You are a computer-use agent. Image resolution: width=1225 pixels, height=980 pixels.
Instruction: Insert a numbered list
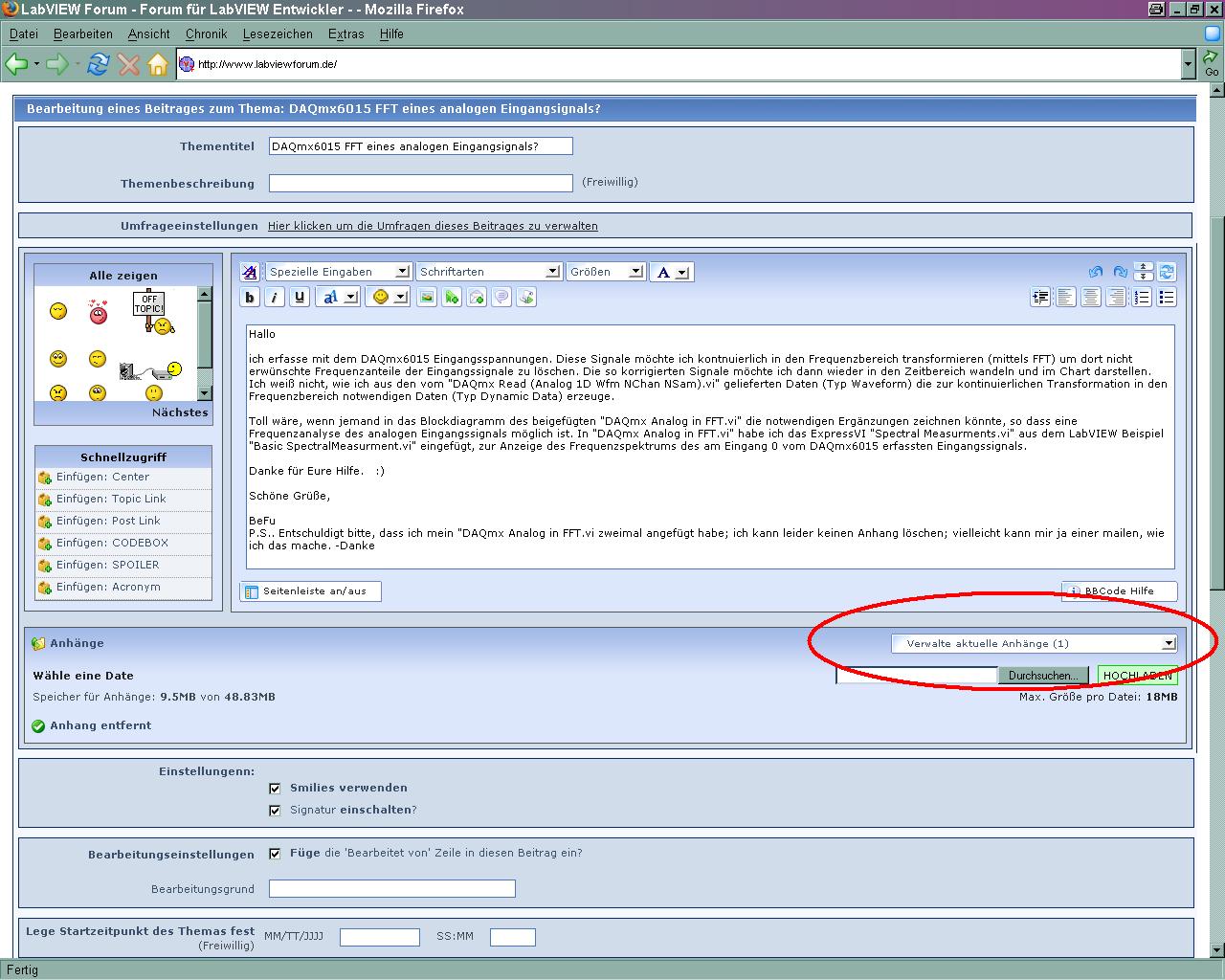(1142, 298)
